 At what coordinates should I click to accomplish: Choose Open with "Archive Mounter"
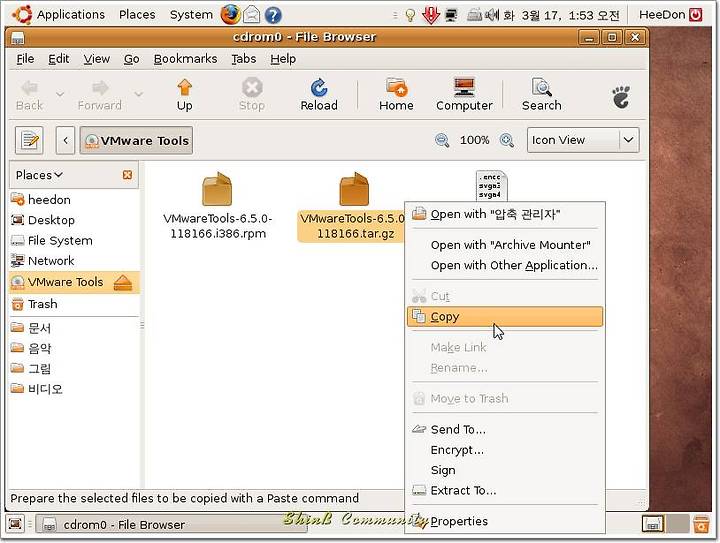[x=505, y=245]
